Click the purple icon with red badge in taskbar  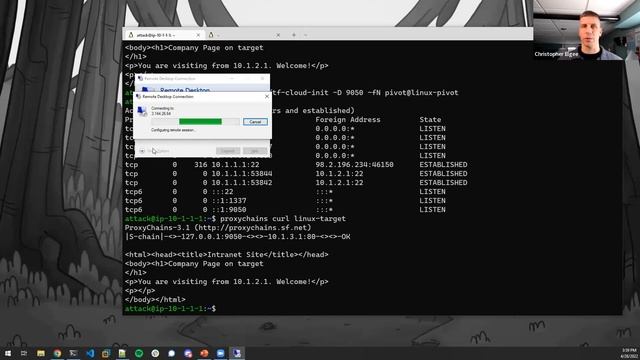(188, 353)
